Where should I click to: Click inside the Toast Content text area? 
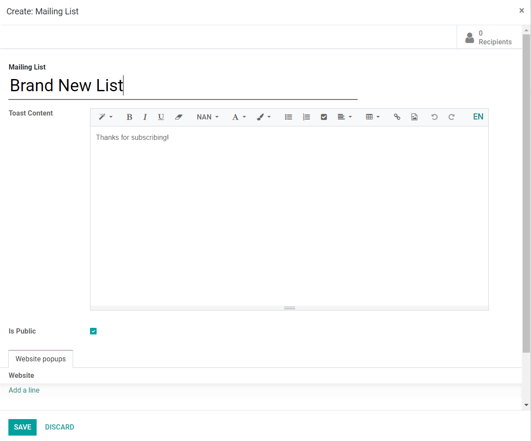point(290,216)
